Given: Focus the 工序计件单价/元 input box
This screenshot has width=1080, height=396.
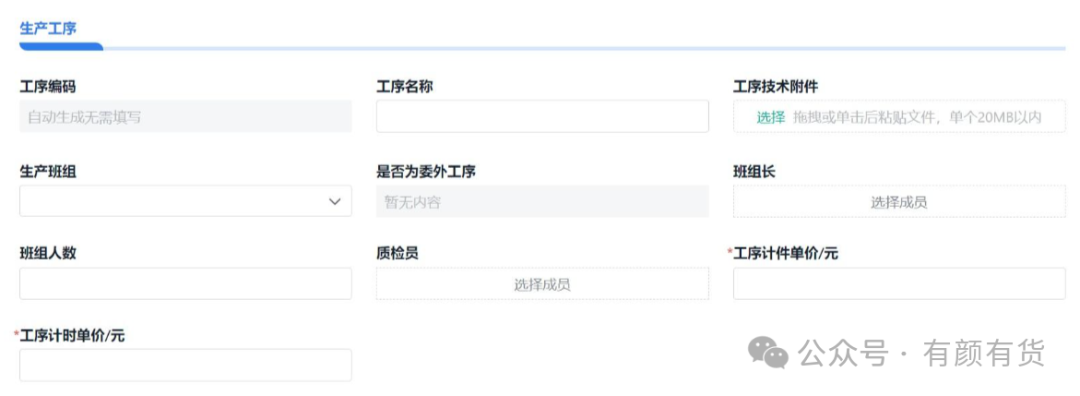Looking at the screenshot, I should click(900, 284).
